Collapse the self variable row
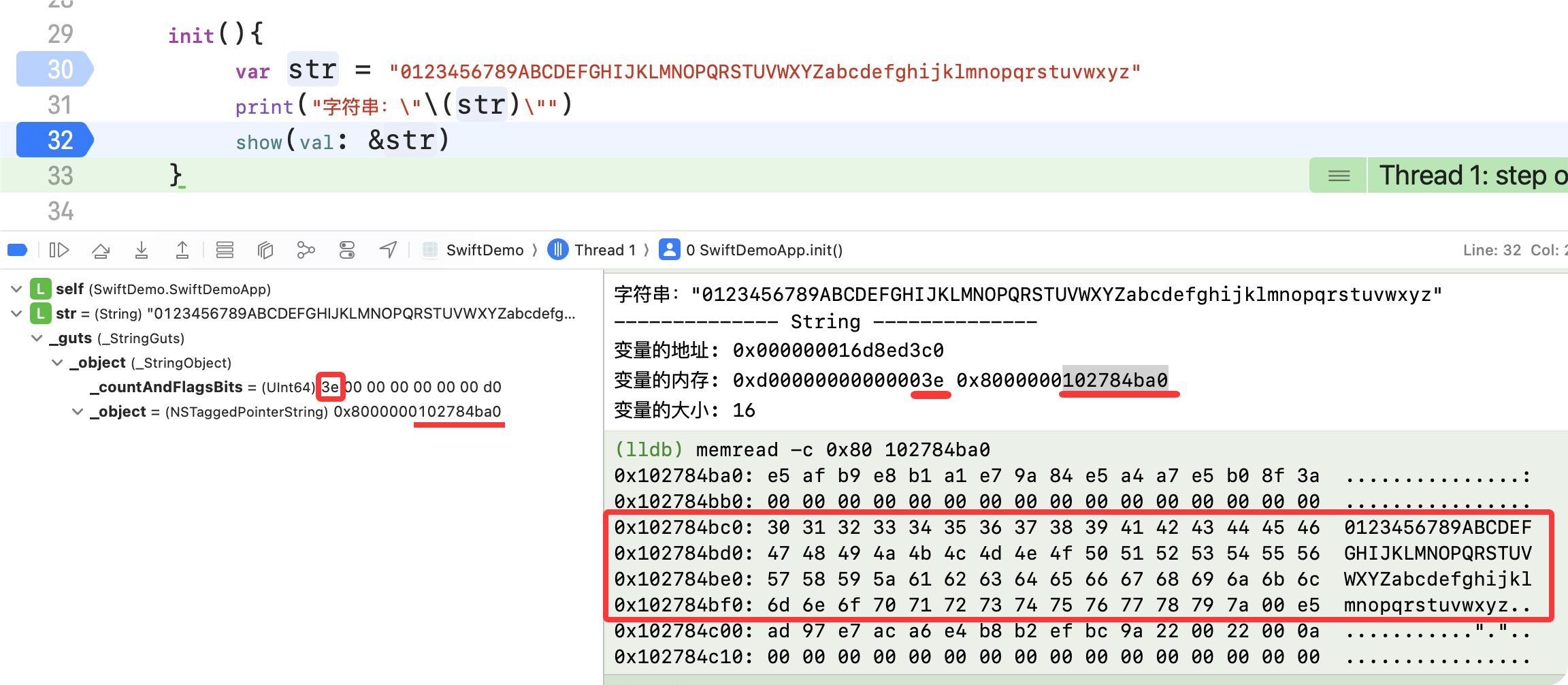The image size is (1568, 685). [x=16, y=289]
